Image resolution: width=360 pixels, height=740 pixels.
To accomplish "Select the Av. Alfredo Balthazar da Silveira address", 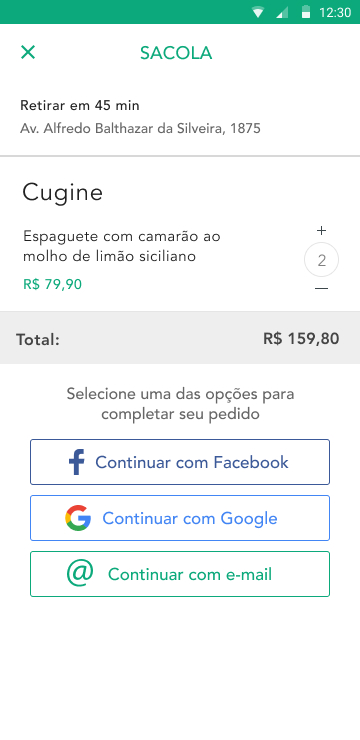I will click(140, 128).
